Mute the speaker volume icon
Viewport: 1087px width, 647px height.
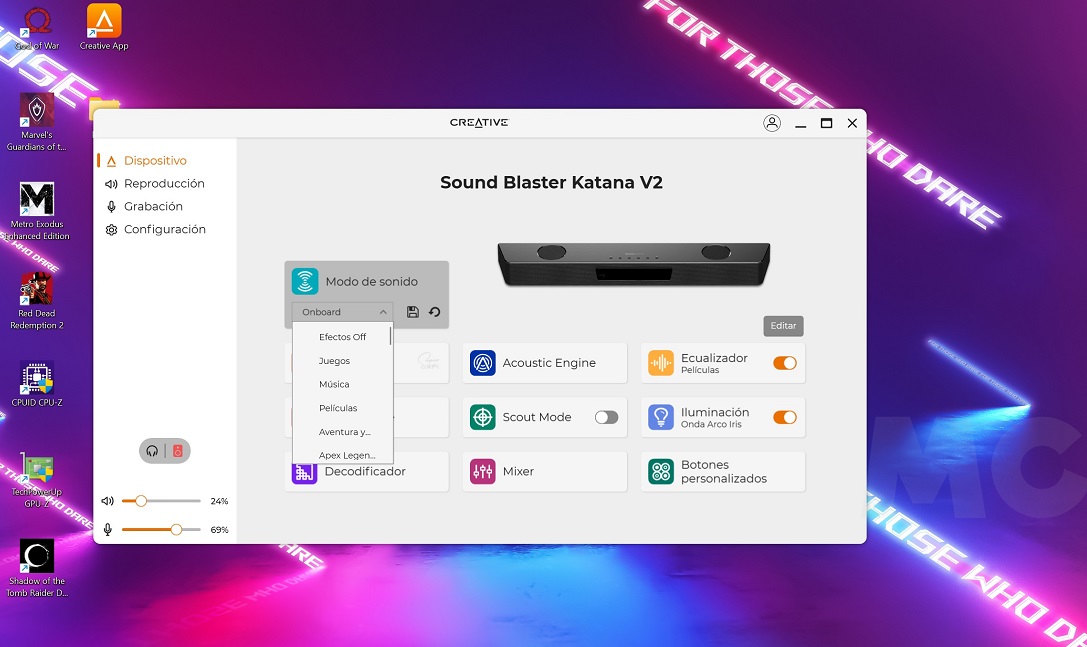(108, 501)
